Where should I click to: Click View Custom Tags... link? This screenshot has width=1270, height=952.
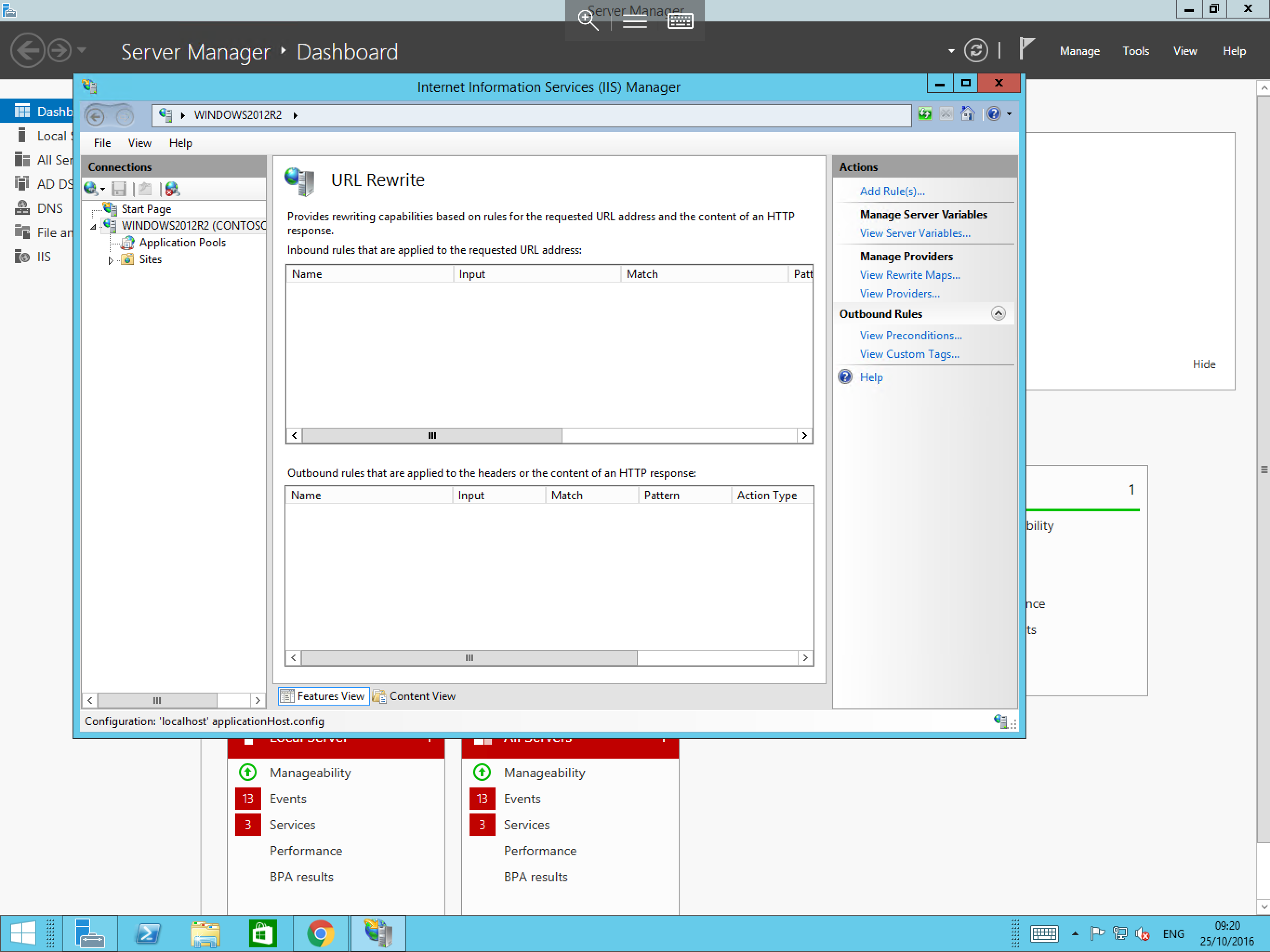(x=909, y=354)
